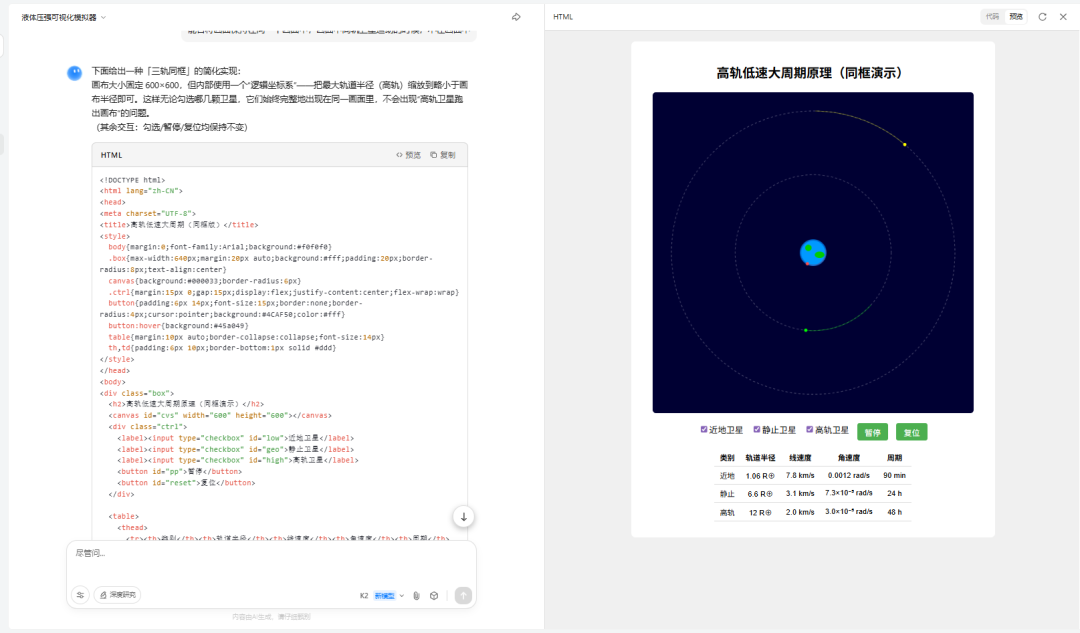Click the 复制 copy code icon
This screenshot has width=1080, height=633.
click(x=442, y=155)
